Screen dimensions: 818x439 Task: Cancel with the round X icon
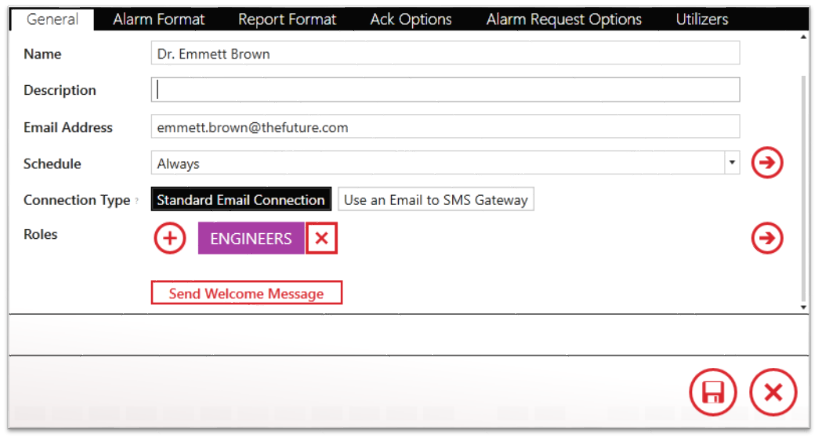coord(773,392)
